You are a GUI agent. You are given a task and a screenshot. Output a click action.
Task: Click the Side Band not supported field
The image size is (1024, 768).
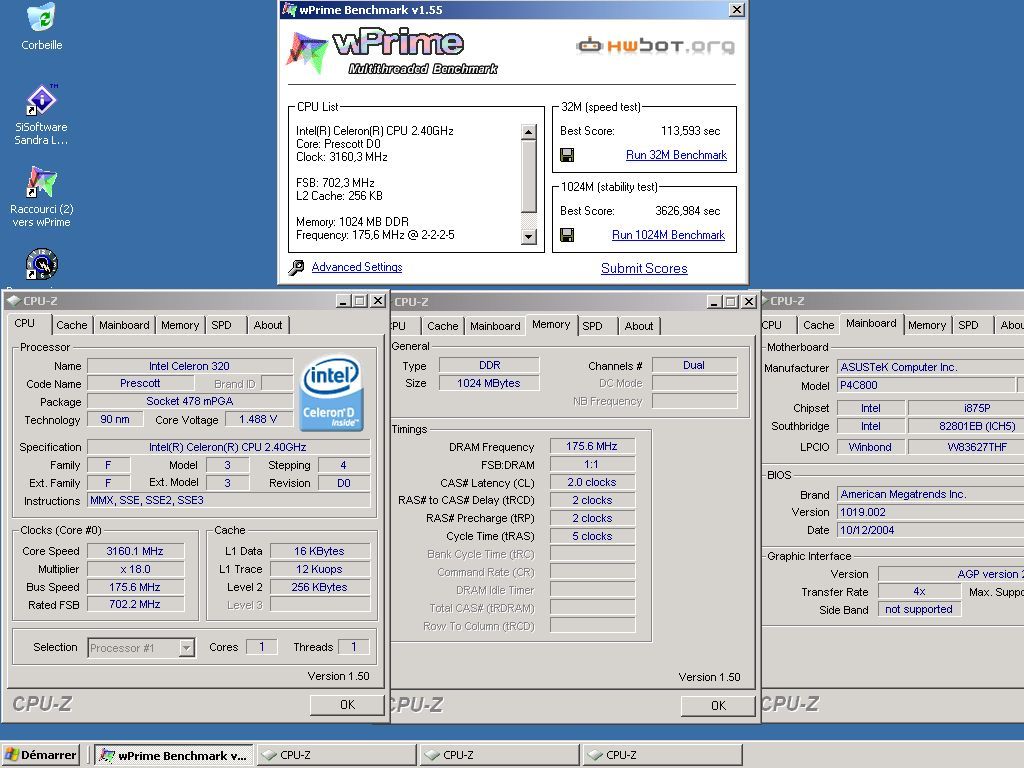coord(919,609)
